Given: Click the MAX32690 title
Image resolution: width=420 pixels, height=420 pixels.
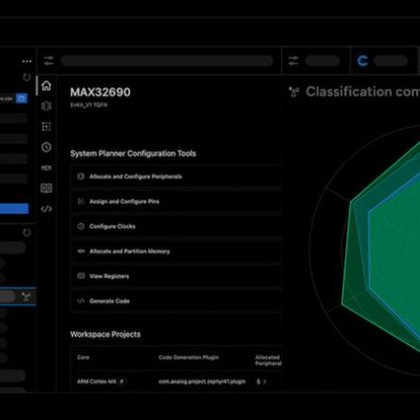Looking at the screenshot, I should pyautogui.click(x=100, y=92).
